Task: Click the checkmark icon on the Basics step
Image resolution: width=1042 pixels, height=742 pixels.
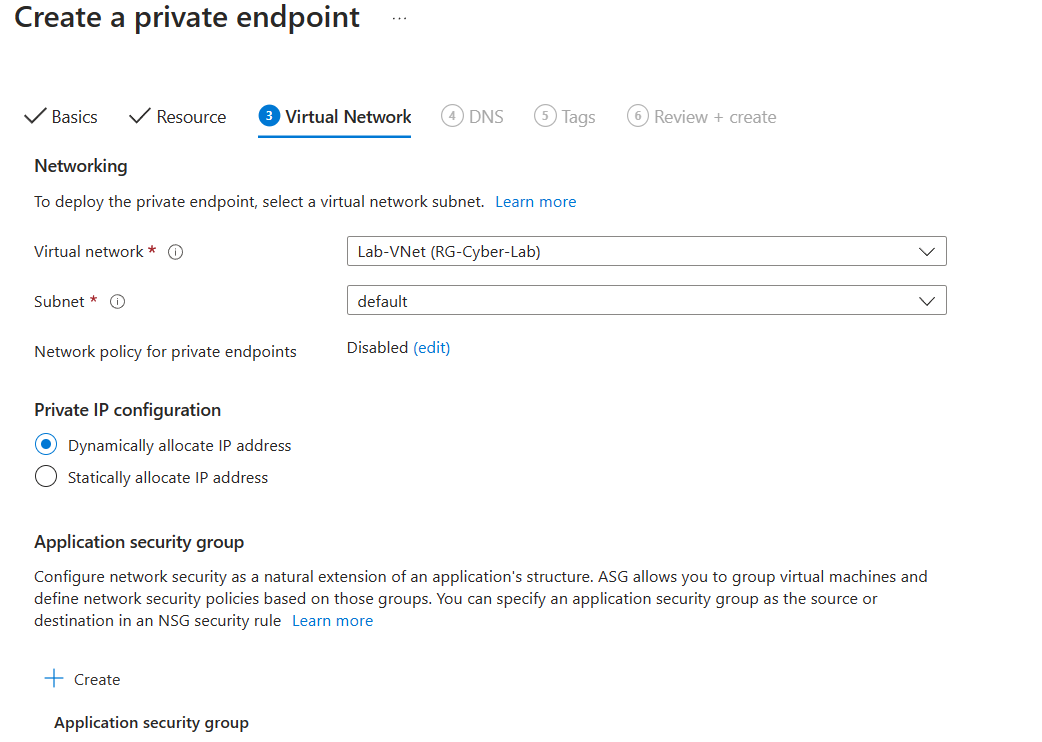Action: coord(33,116)
